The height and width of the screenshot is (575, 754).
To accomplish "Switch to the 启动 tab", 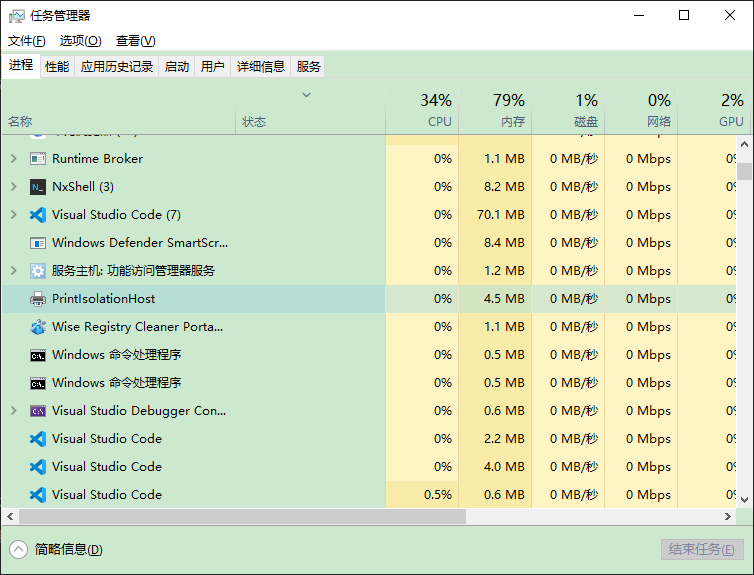I will click(176, 66).
